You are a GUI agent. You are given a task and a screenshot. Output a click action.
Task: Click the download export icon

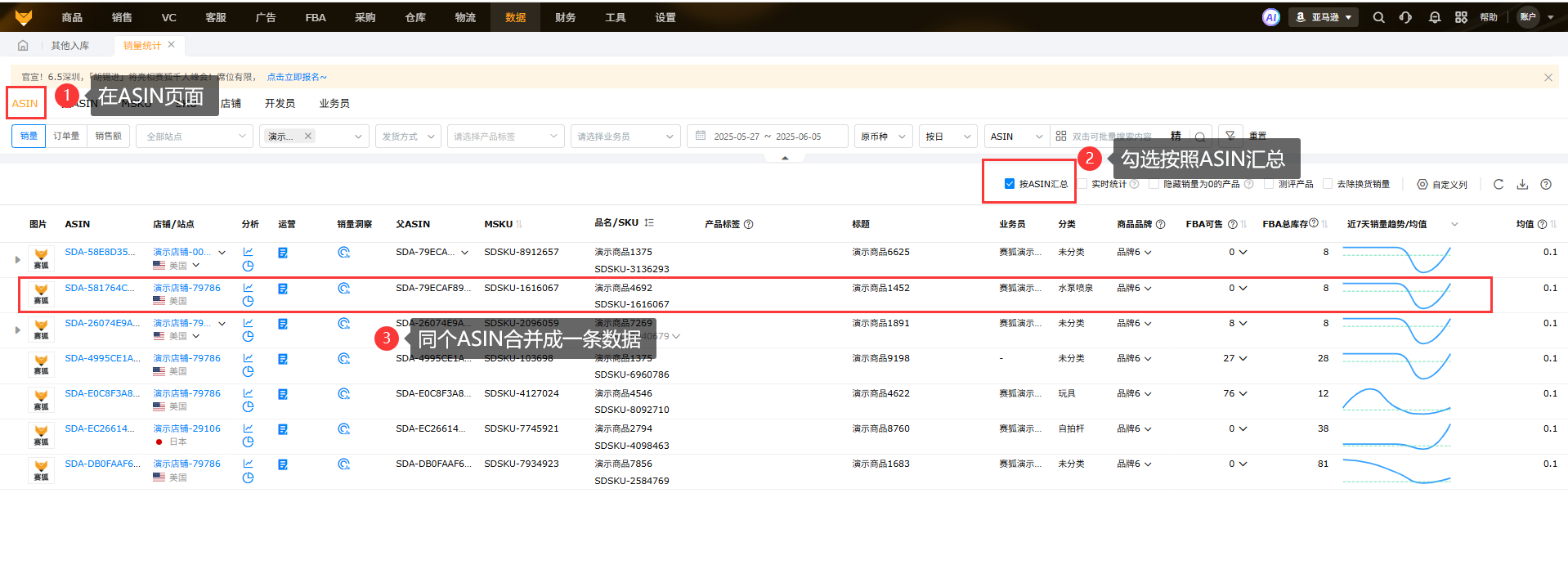(1522, 185)
